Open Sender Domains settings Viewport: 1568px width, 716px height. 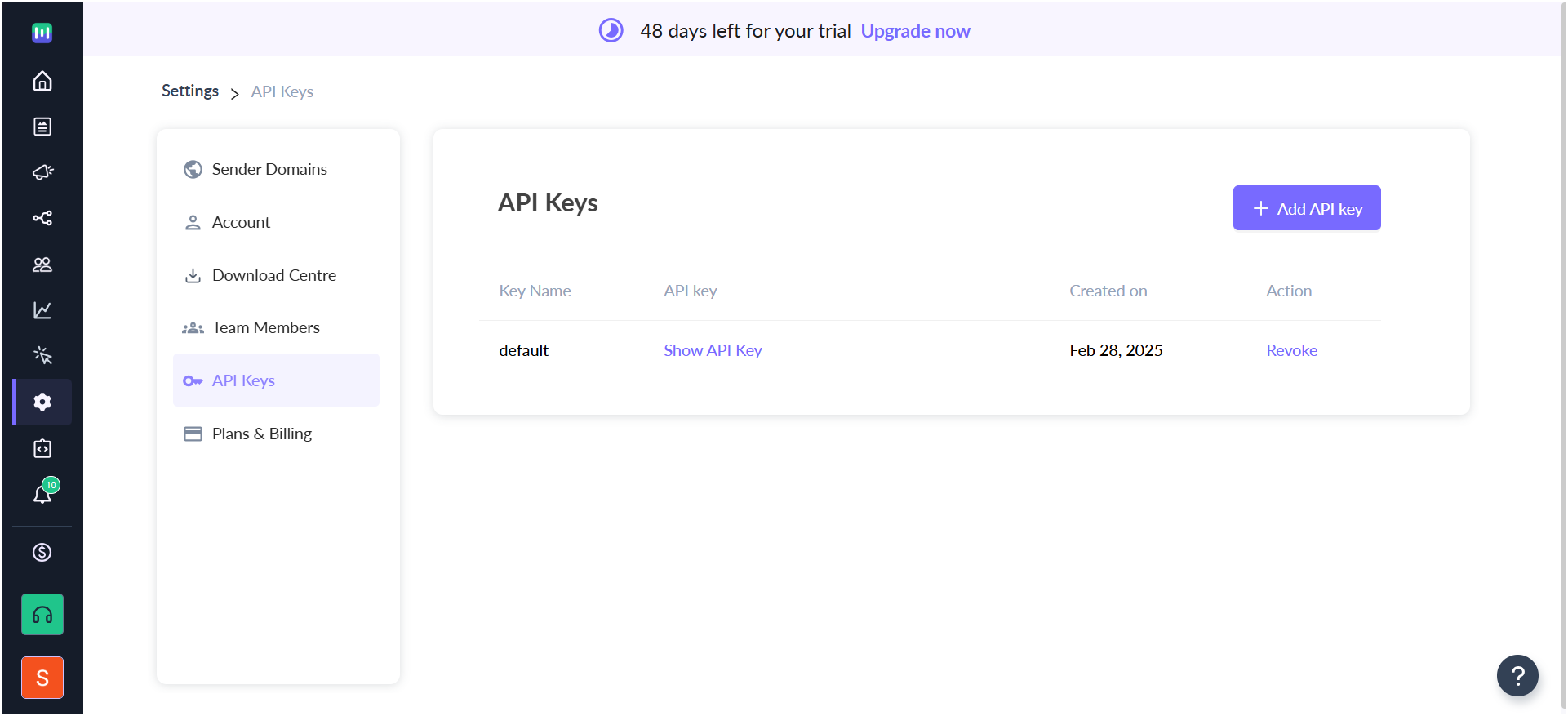click(x=276, y=169)
